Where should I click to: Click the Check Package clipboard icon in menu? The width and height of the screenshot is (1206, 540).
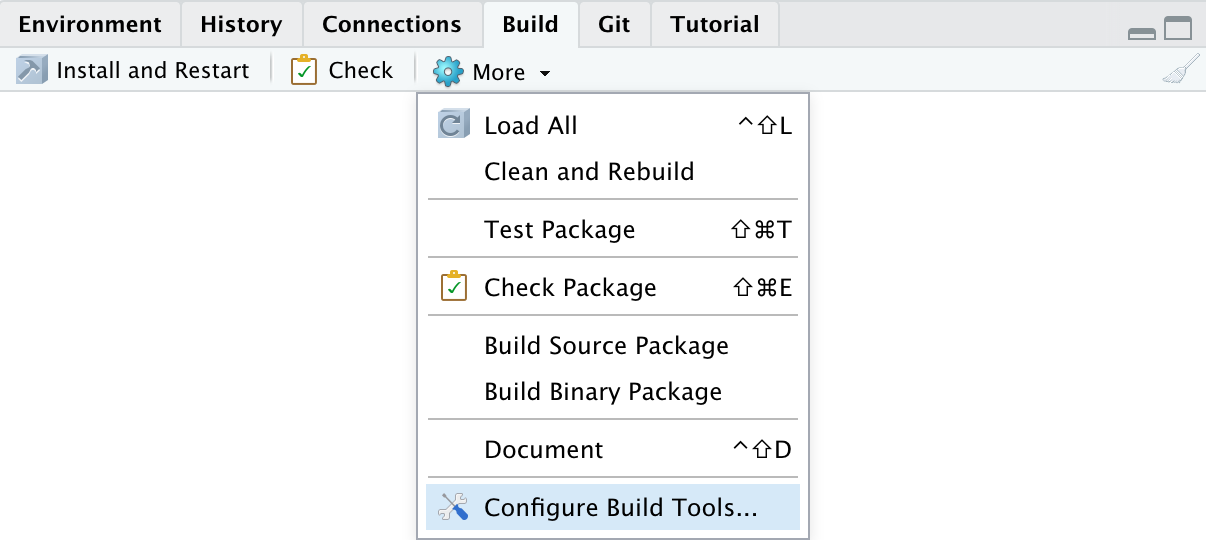tap(454, 287)
